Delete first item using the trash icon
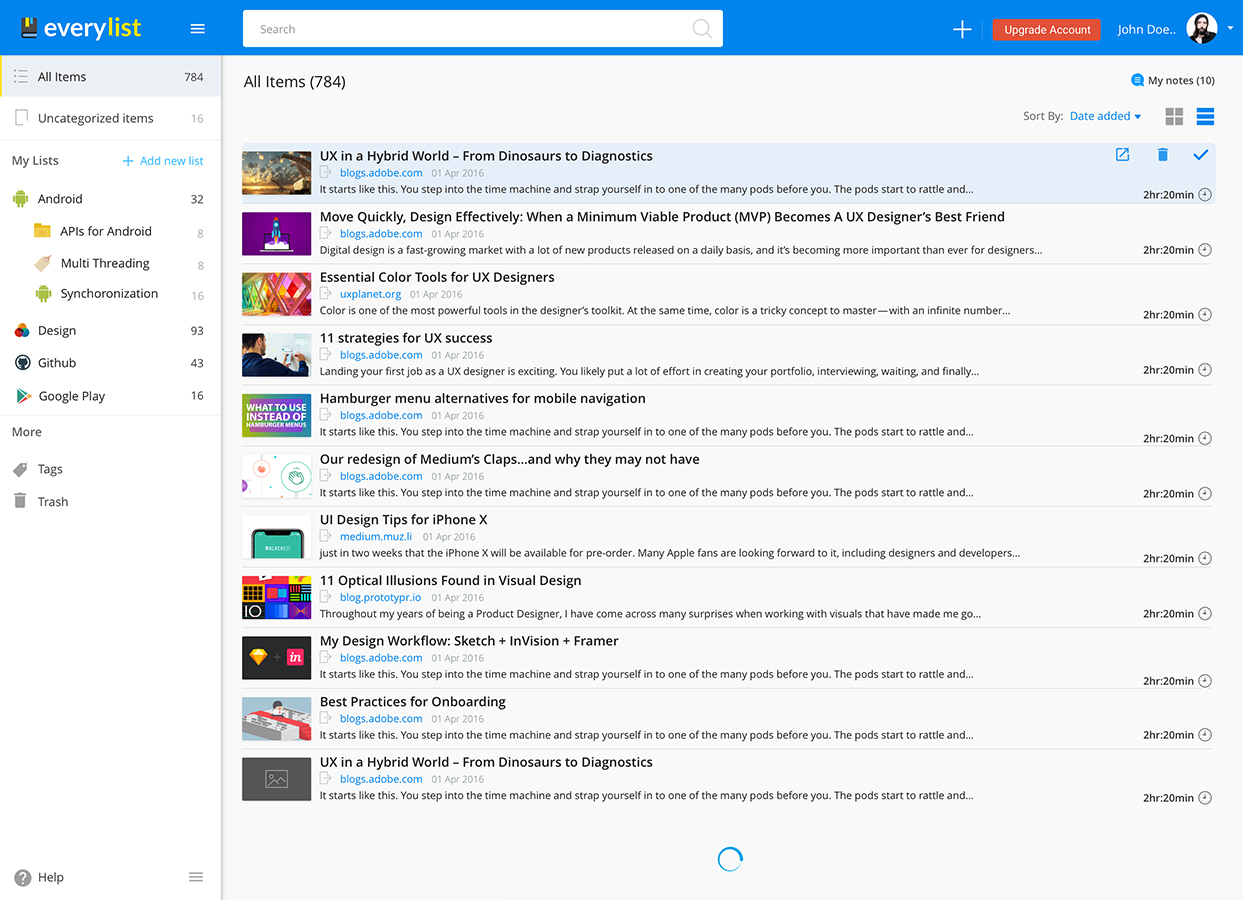 click(1162, 155)
